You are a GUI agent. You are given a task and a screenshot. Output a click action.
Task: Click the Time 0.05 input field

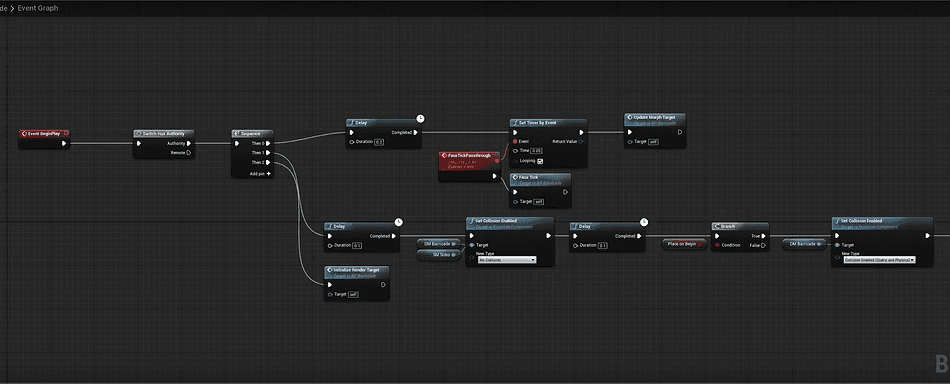point(536,150)
